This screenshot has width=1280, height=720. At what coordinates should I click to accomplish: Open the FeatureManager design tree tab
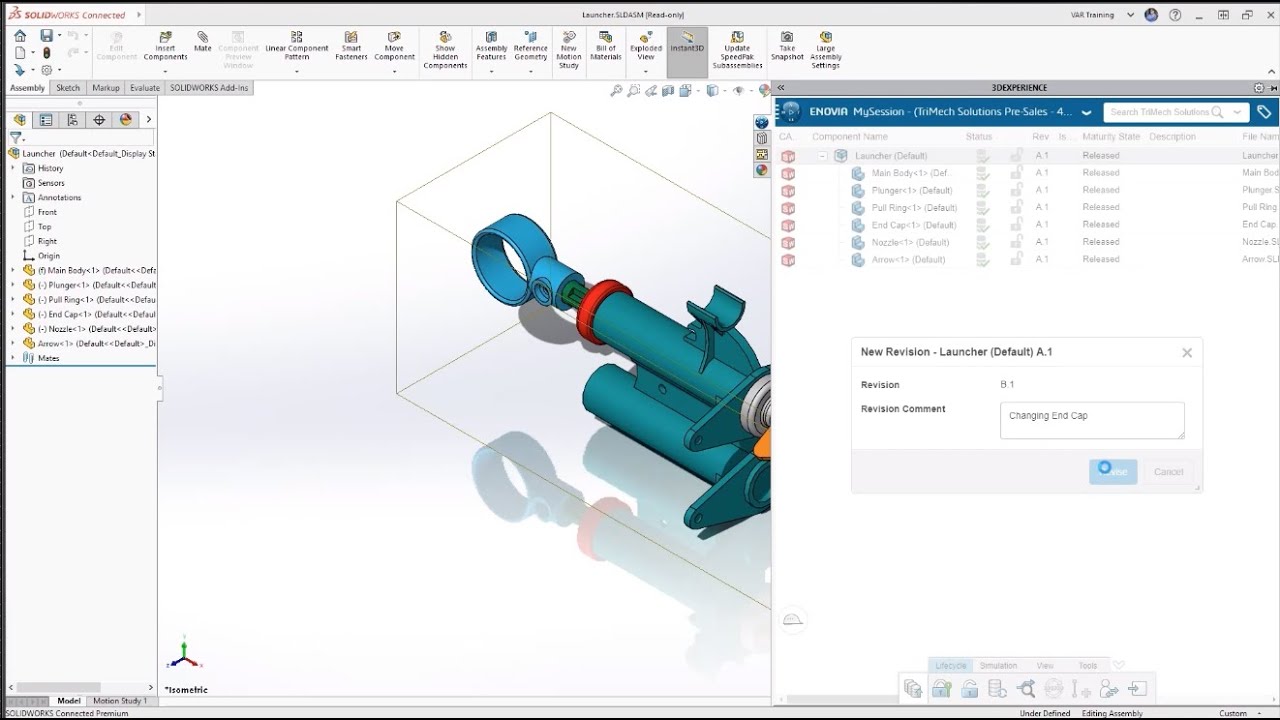pos(19,119)
